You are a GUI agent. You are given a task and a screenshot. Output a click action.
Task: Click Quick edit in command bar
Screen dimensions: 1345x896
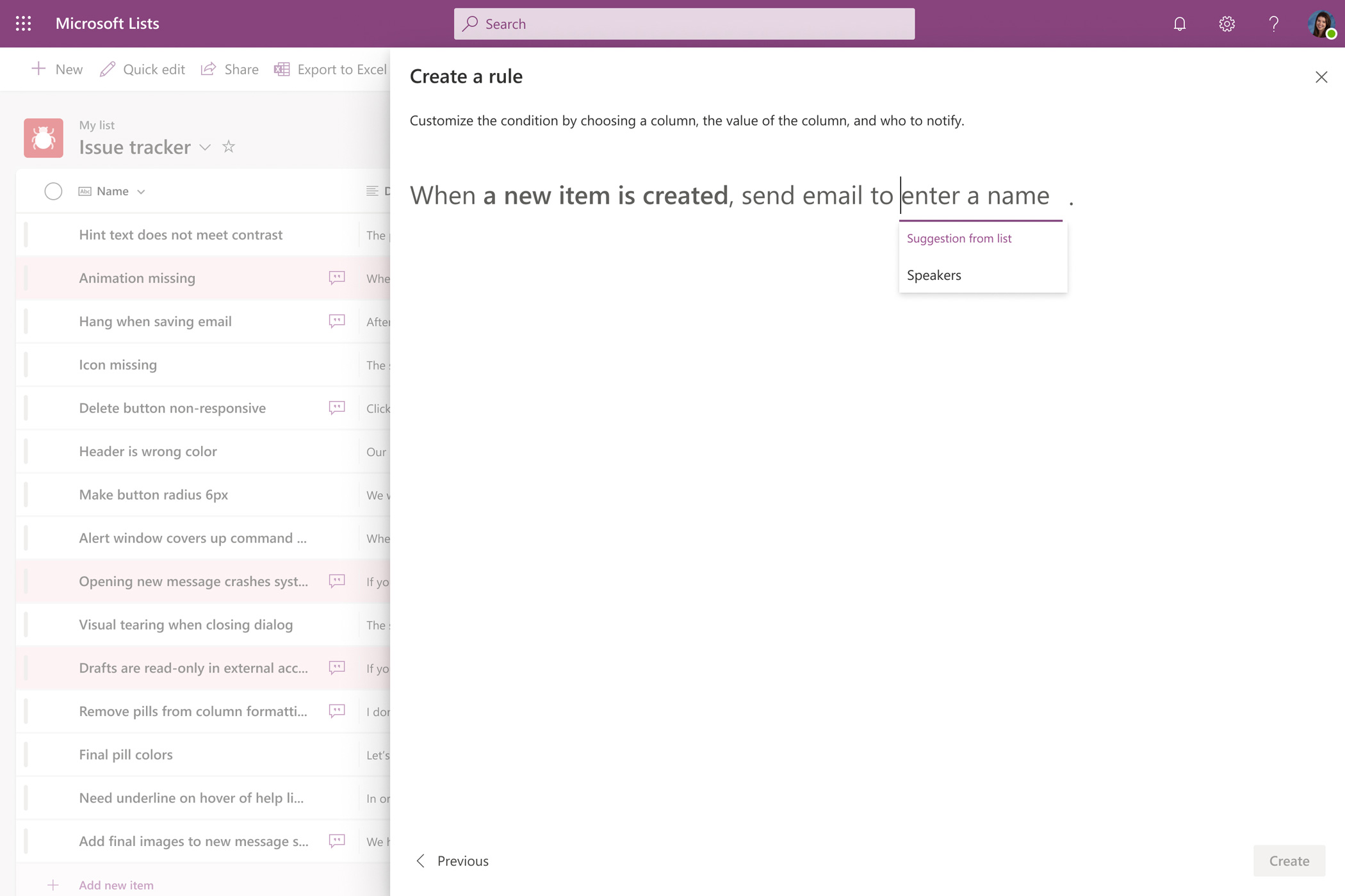click(142, 69)
